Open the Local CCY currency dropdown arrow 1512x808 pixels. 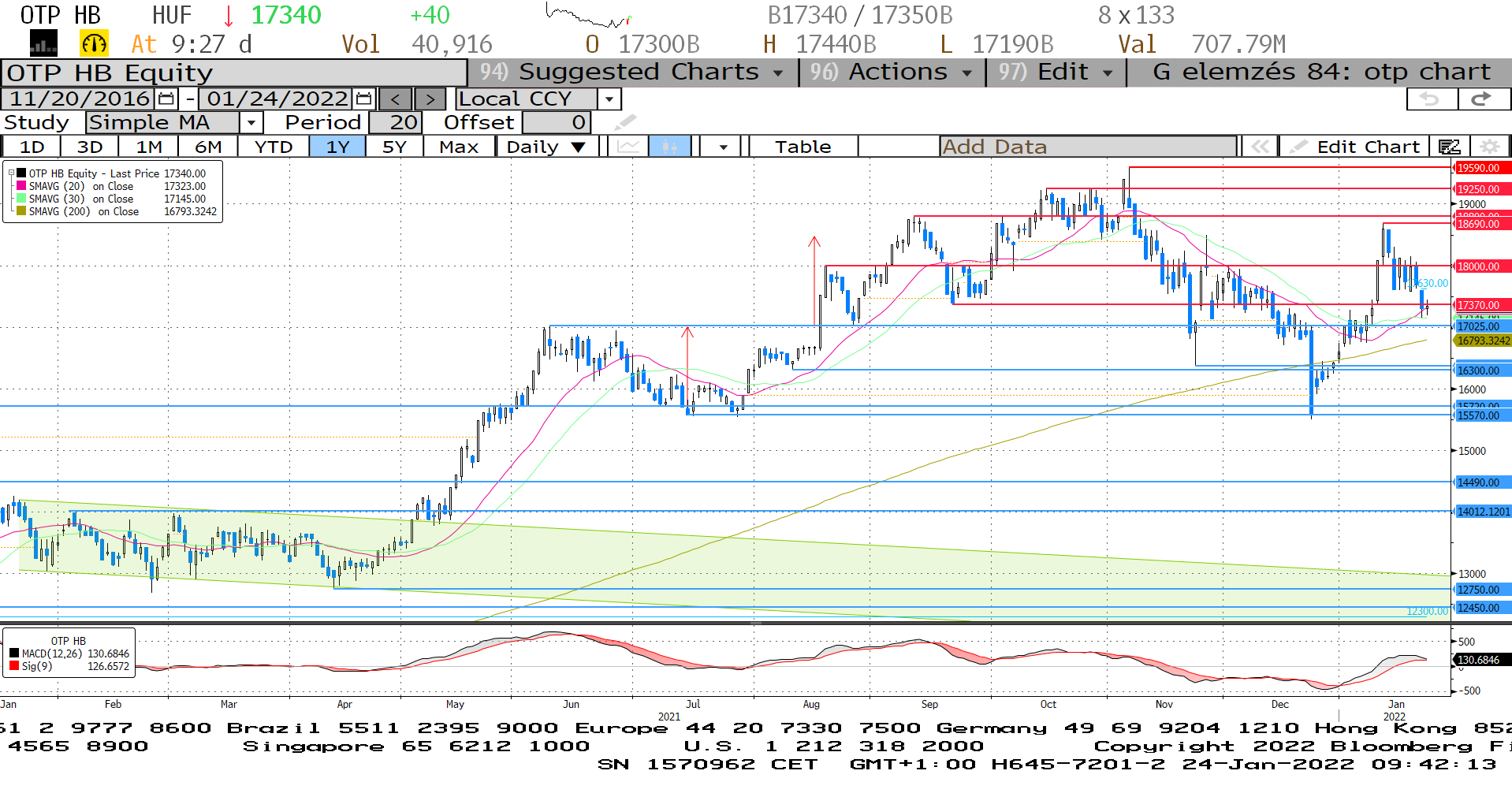[609, 99]
